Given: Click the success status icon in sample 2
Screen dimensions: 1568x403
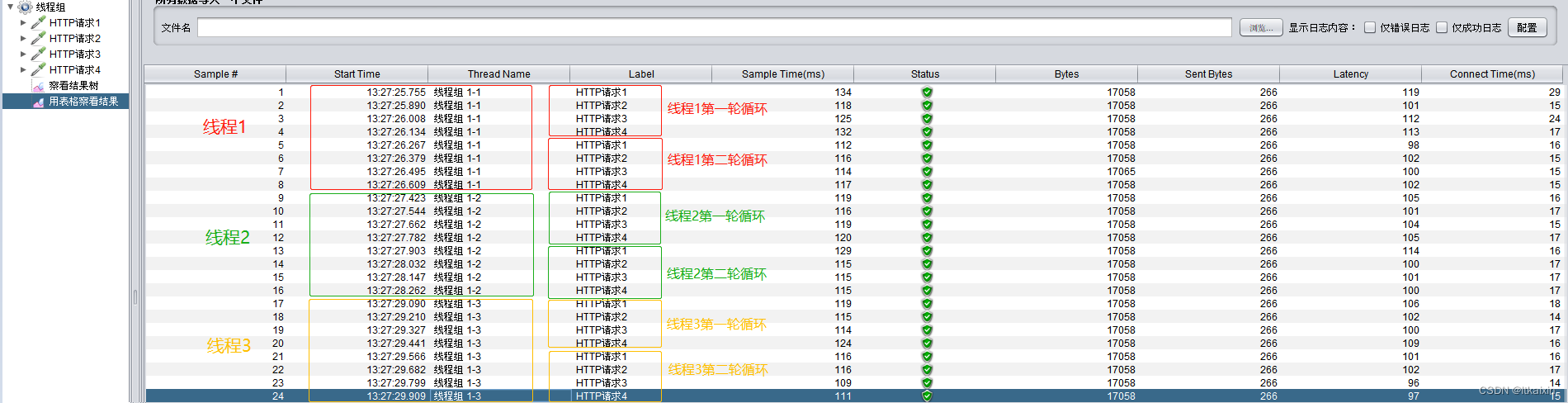Looking at the screenshot, I should pos(927,106).
